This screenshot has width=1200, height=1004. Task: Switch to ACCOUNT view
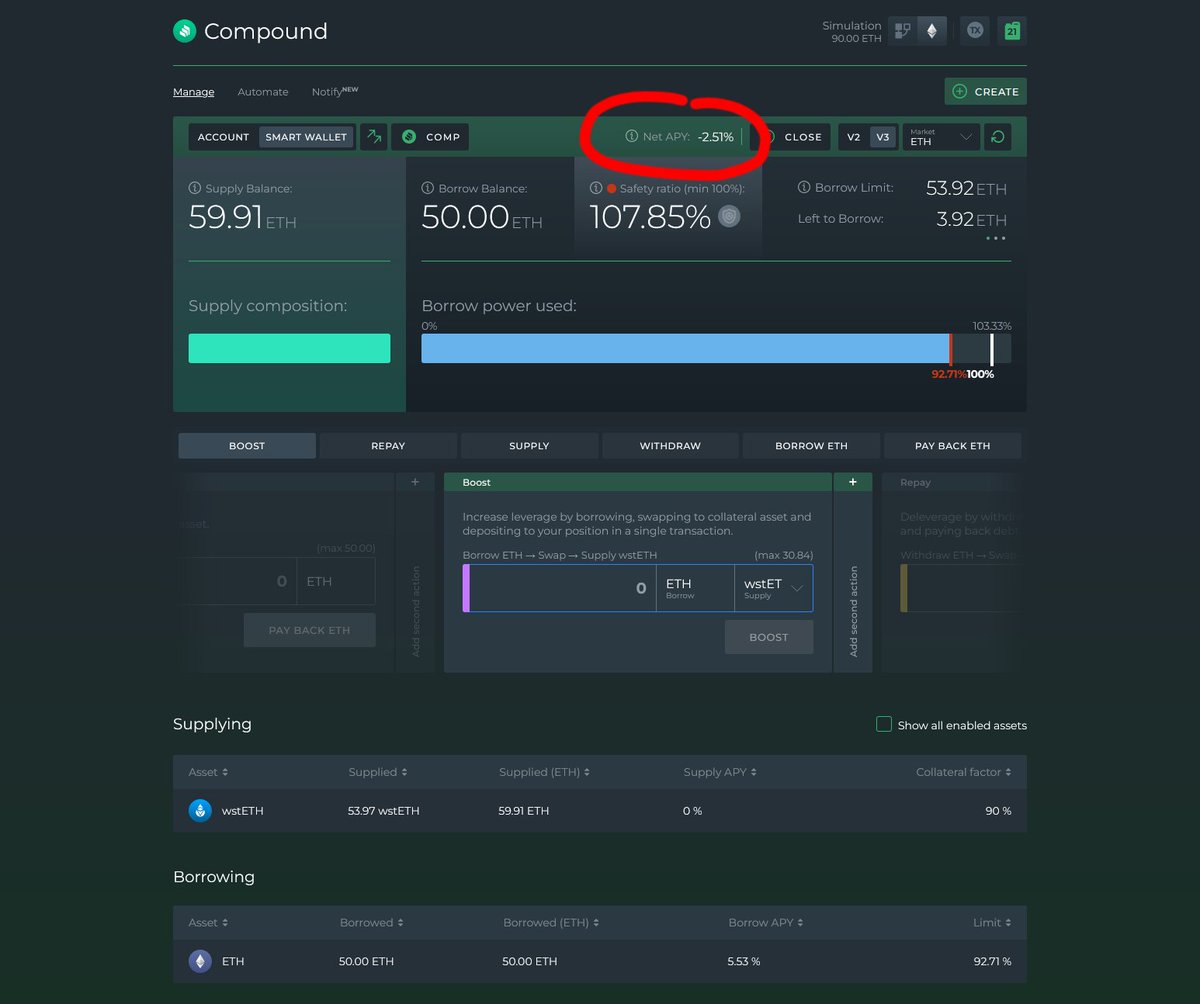coord(223,137)
